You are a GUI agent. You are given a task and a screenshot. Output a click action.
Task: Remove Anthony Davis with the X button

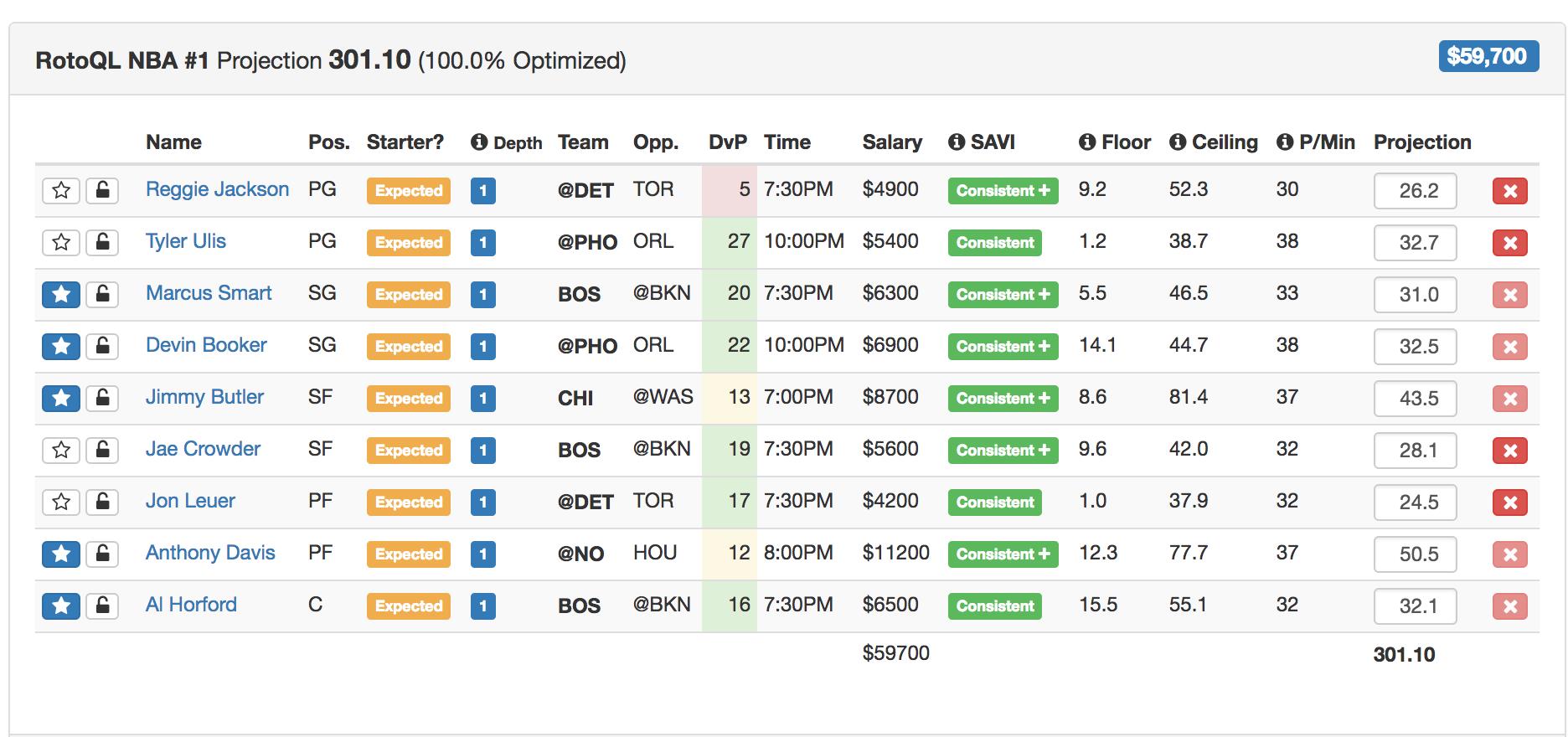pos(1510,554)
